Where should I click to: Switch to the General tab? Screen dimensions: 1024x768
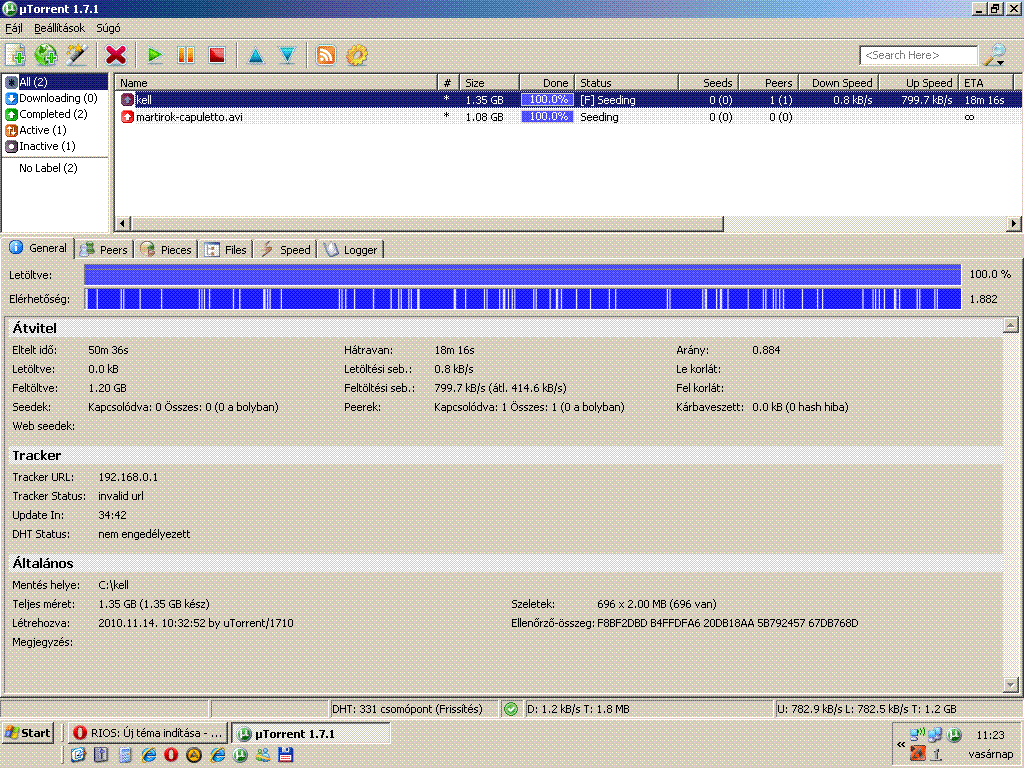[x=39, y=248]
